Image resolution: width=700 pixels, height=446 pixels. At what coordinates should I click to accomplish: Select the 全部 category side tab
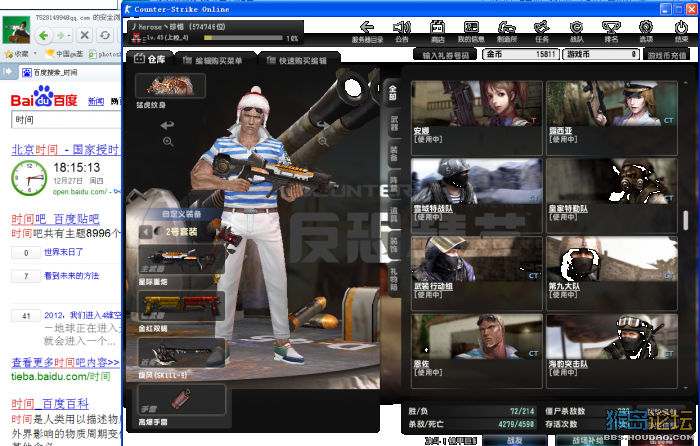coord(392,93)
